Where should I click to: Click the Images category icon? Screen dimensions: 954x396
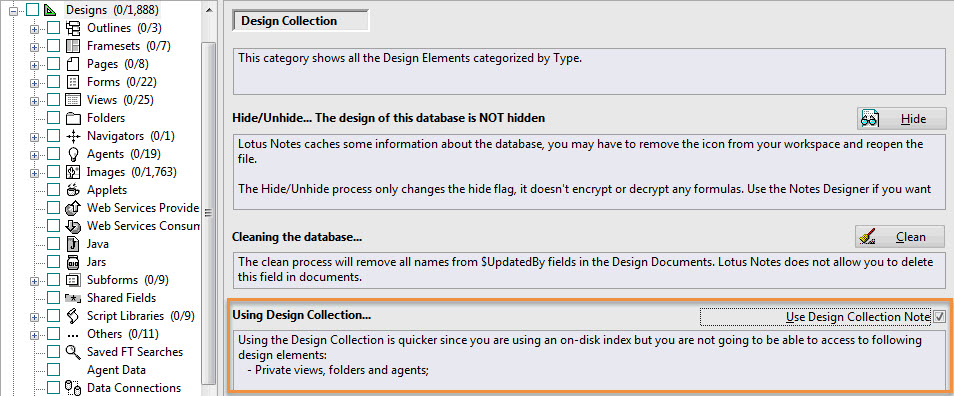coord(73,172)
